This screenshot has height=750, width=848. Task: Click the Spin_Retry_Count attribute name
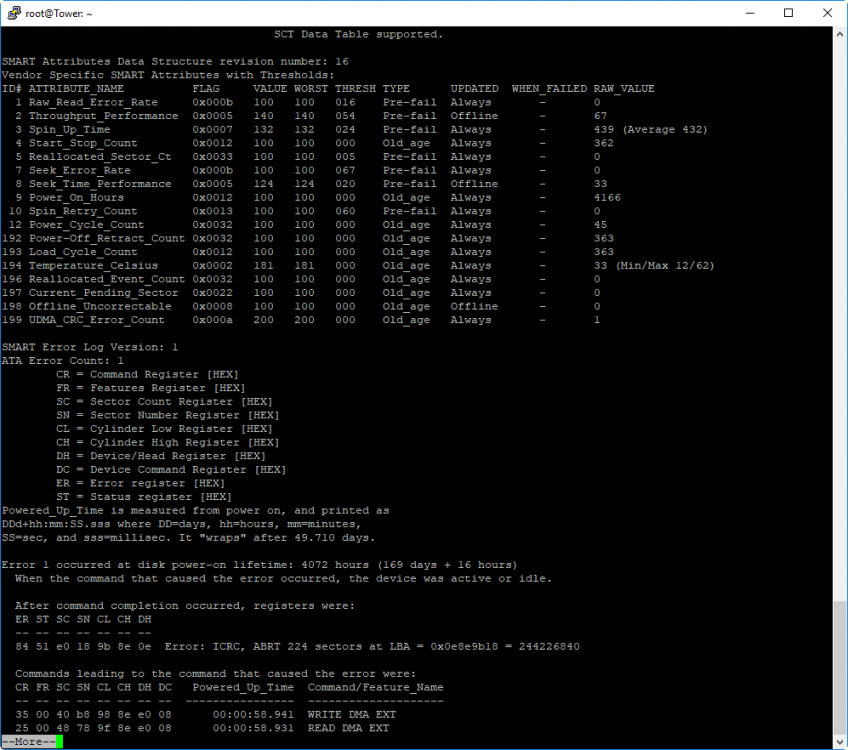pos(83,211)
